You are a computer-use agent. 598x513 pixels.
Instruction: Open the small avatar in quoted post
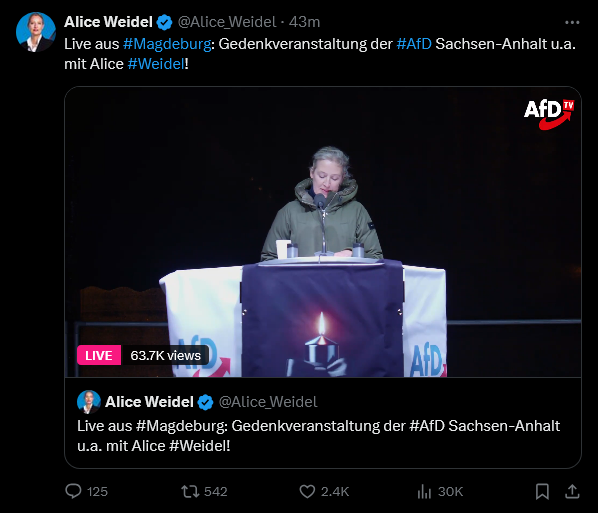coord(89,402)
